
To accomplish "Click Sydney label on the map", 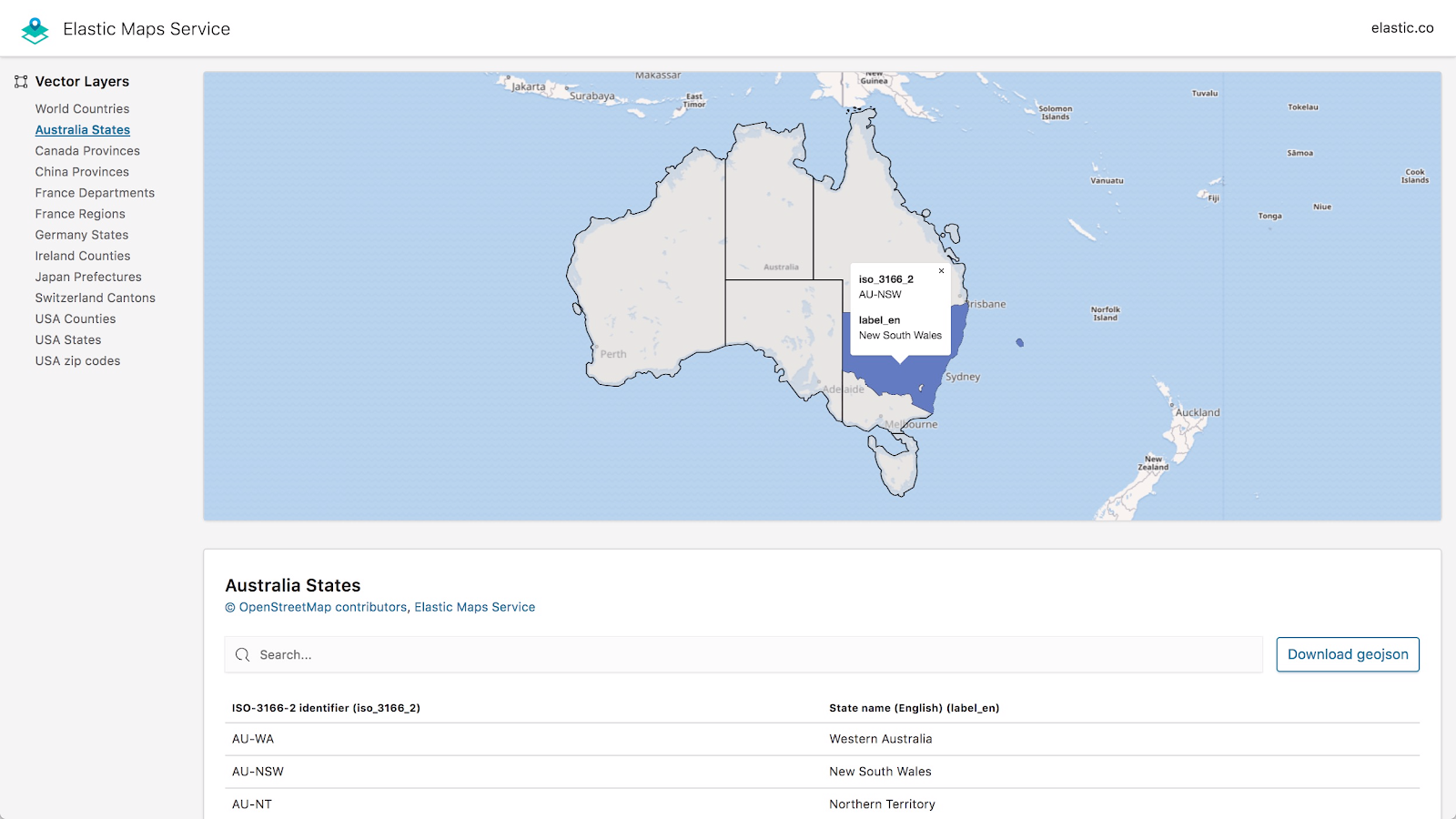I will point(963,377).
